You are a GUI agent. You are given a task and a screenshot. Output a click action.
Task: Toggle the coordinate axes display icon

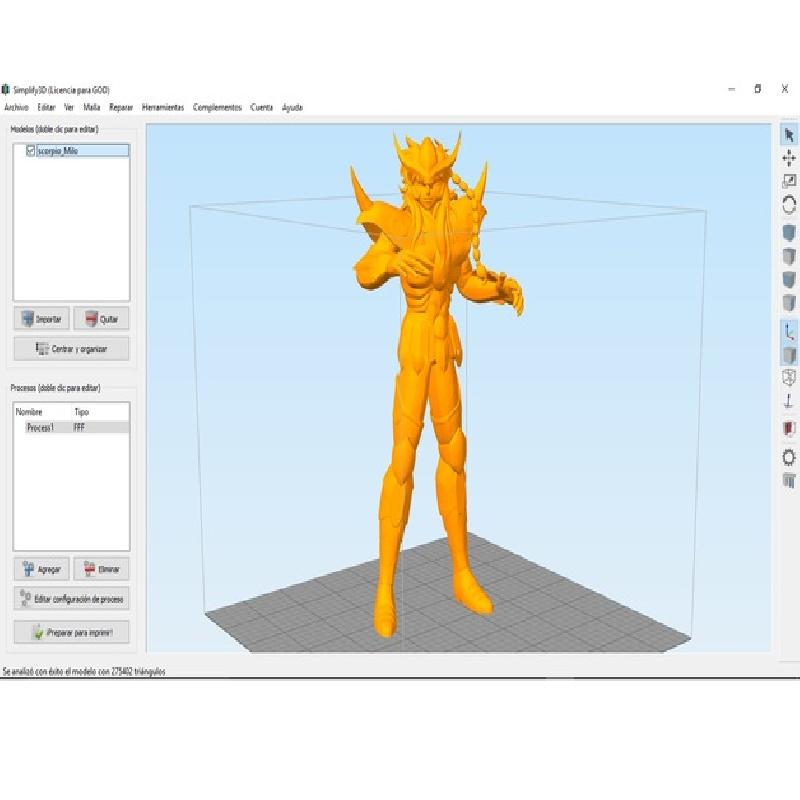tap(788, 331)
